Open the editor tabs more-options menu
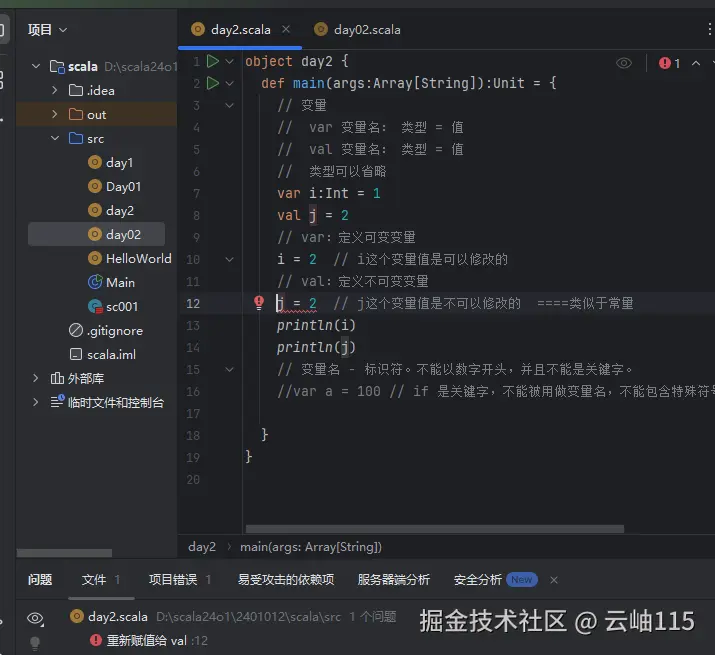This screenshot has height=655, width=715. [709, 30]
